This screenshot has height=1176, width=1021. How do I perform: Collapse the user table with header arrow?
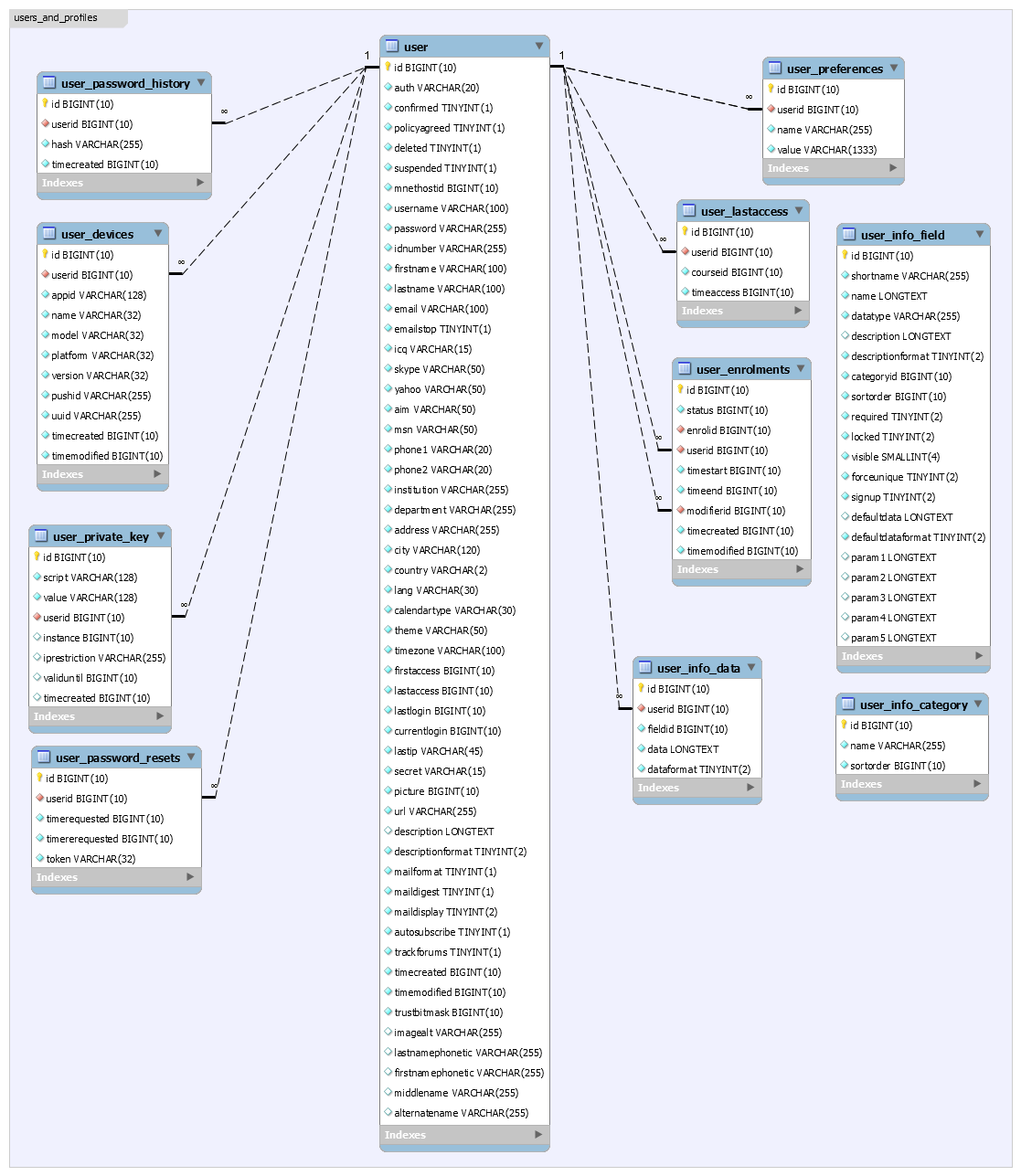tap(539, 46)
